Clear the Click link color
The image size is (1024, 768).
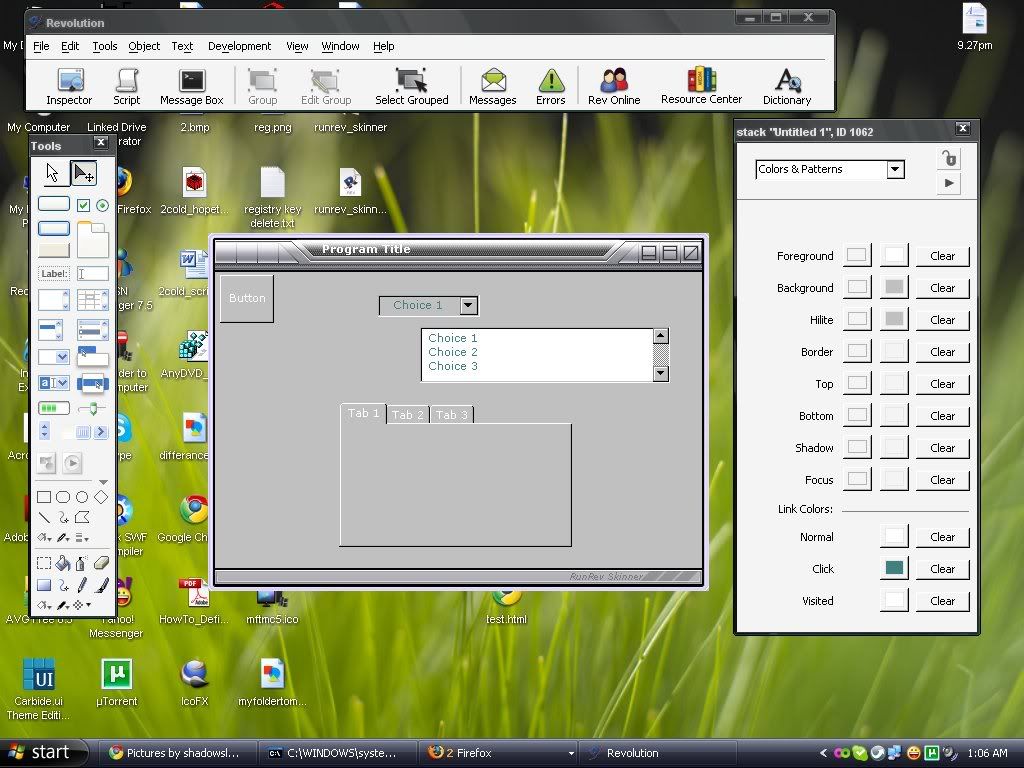(x=942, y=569)
